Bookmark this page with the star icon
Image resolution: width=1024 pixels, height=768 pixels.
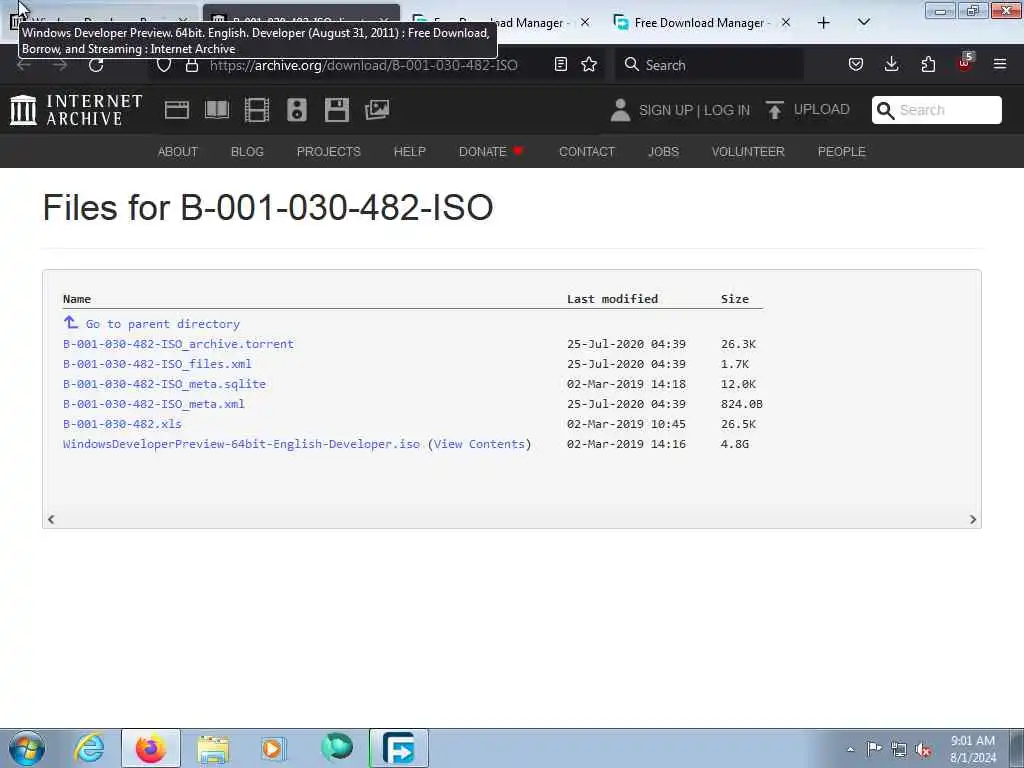[x=589, y=64]
